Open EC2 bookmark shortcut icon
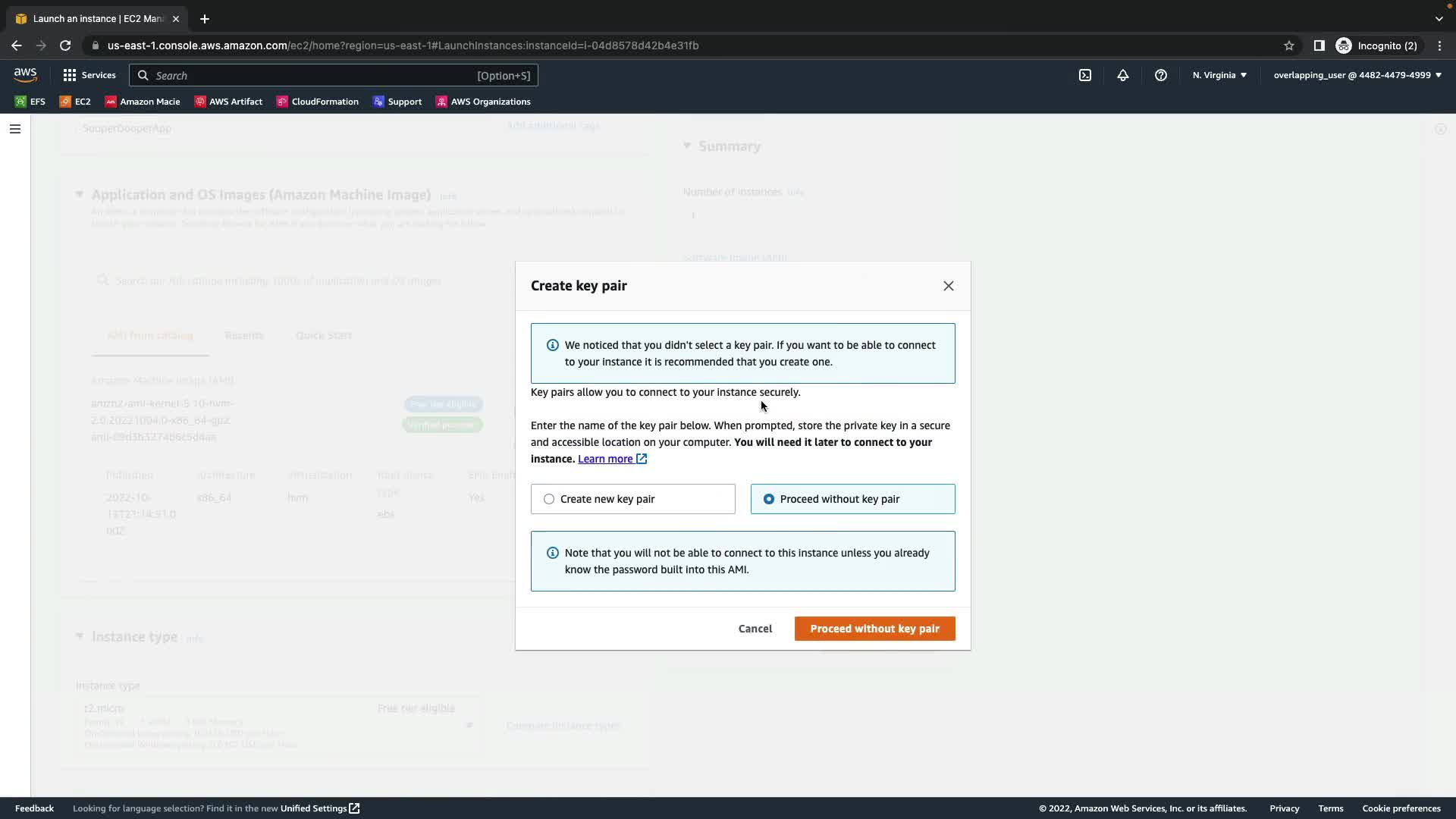The image size is (1456, 819). pos(74,102)
